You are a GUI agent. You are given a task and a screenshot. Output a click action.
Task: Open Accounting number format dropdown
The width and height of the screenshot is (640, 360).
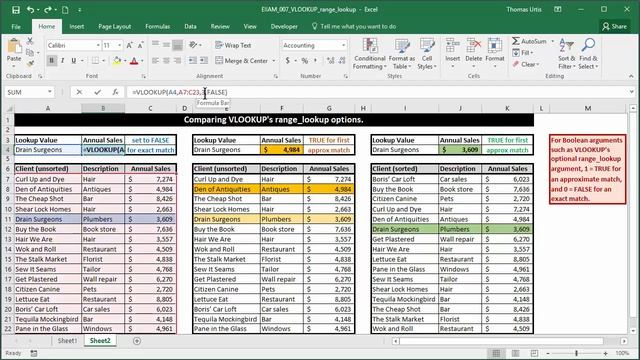344,45
